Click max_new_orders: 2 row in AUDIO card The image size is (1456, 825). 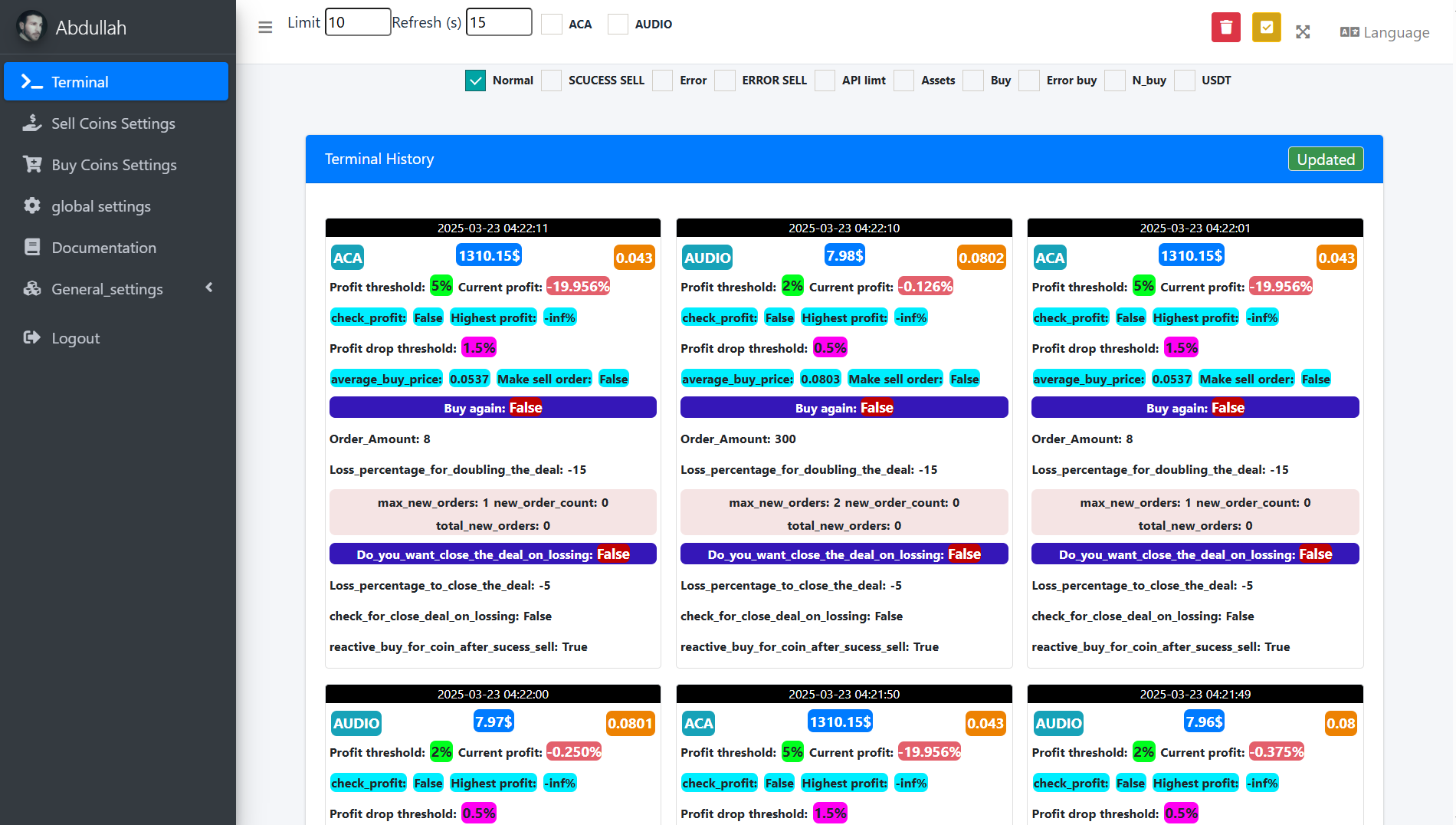(x=844, y=512)
